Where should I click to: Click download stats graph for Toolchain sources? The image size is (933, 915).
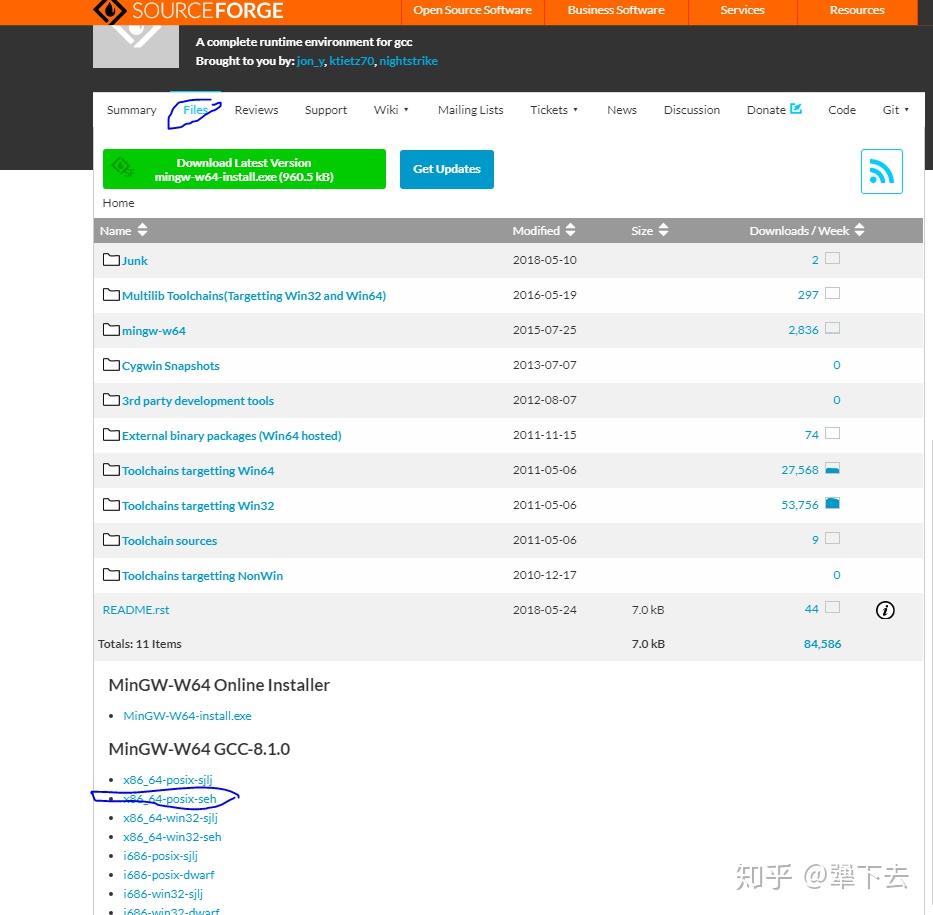[832, 538]
